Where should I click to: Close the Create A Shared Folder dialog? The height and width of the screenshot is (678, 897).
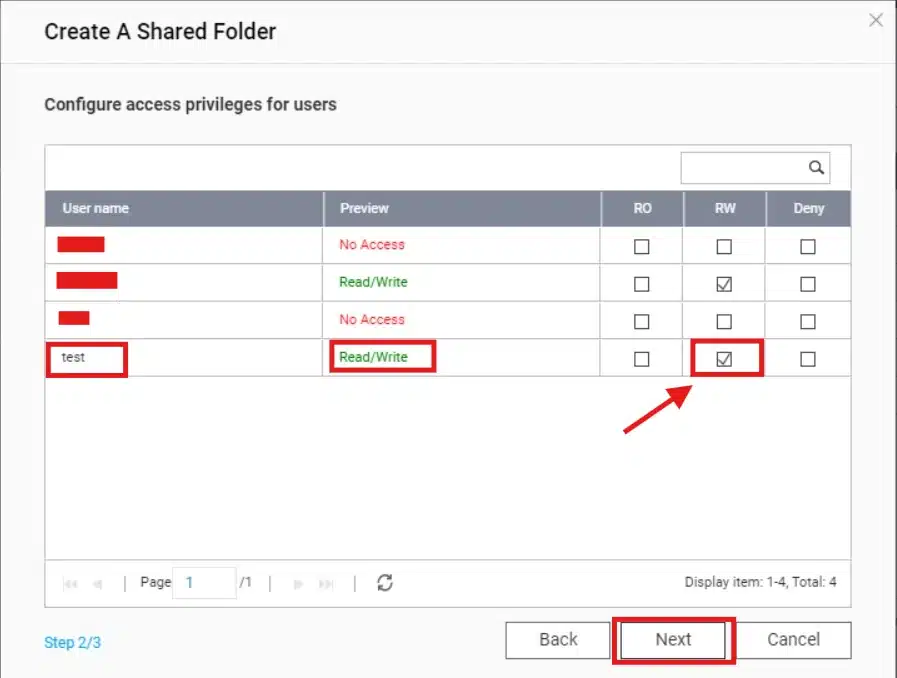(x=876, y=20)
